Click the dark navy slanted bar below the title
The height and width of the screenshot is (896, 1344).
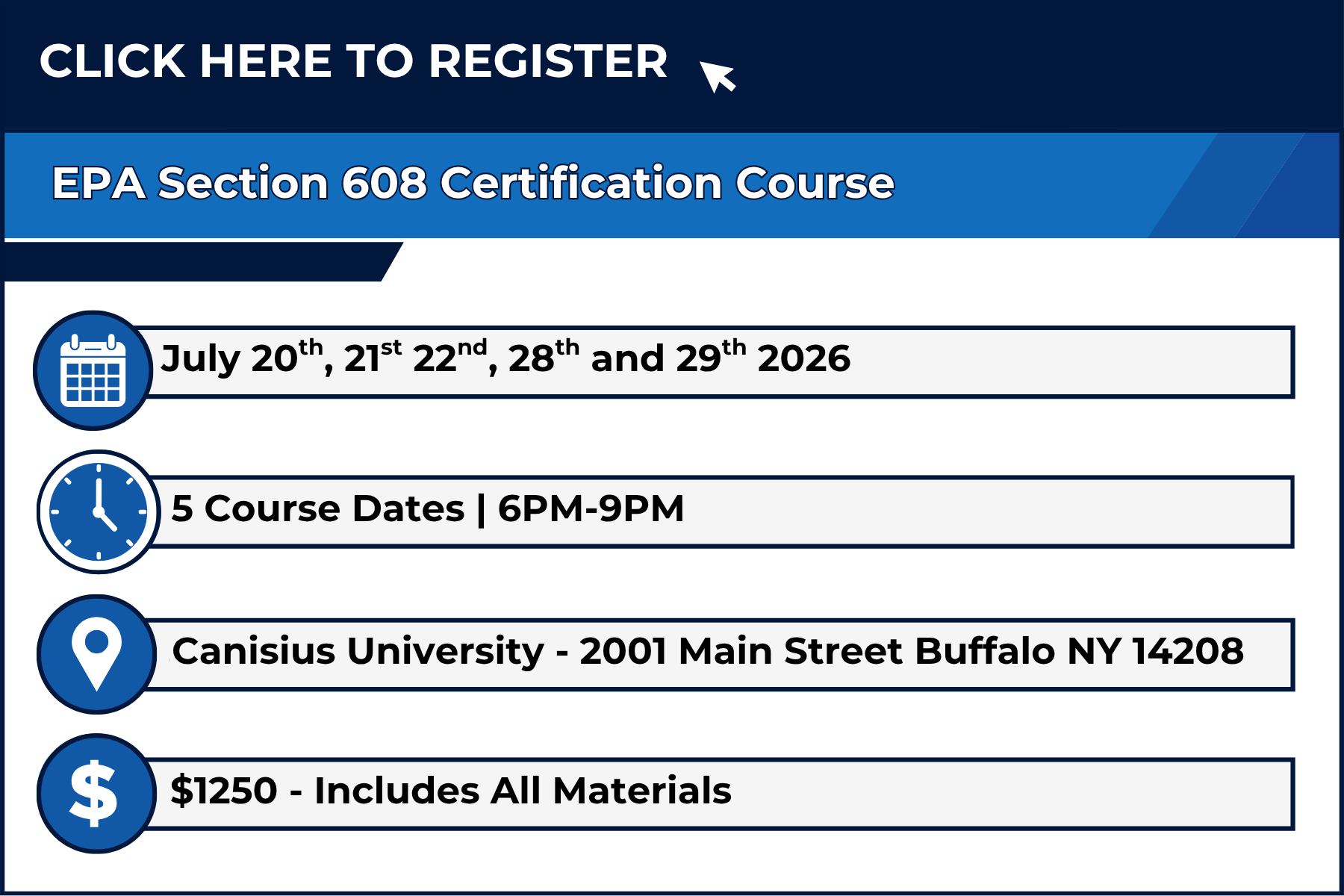pos(194,261)
